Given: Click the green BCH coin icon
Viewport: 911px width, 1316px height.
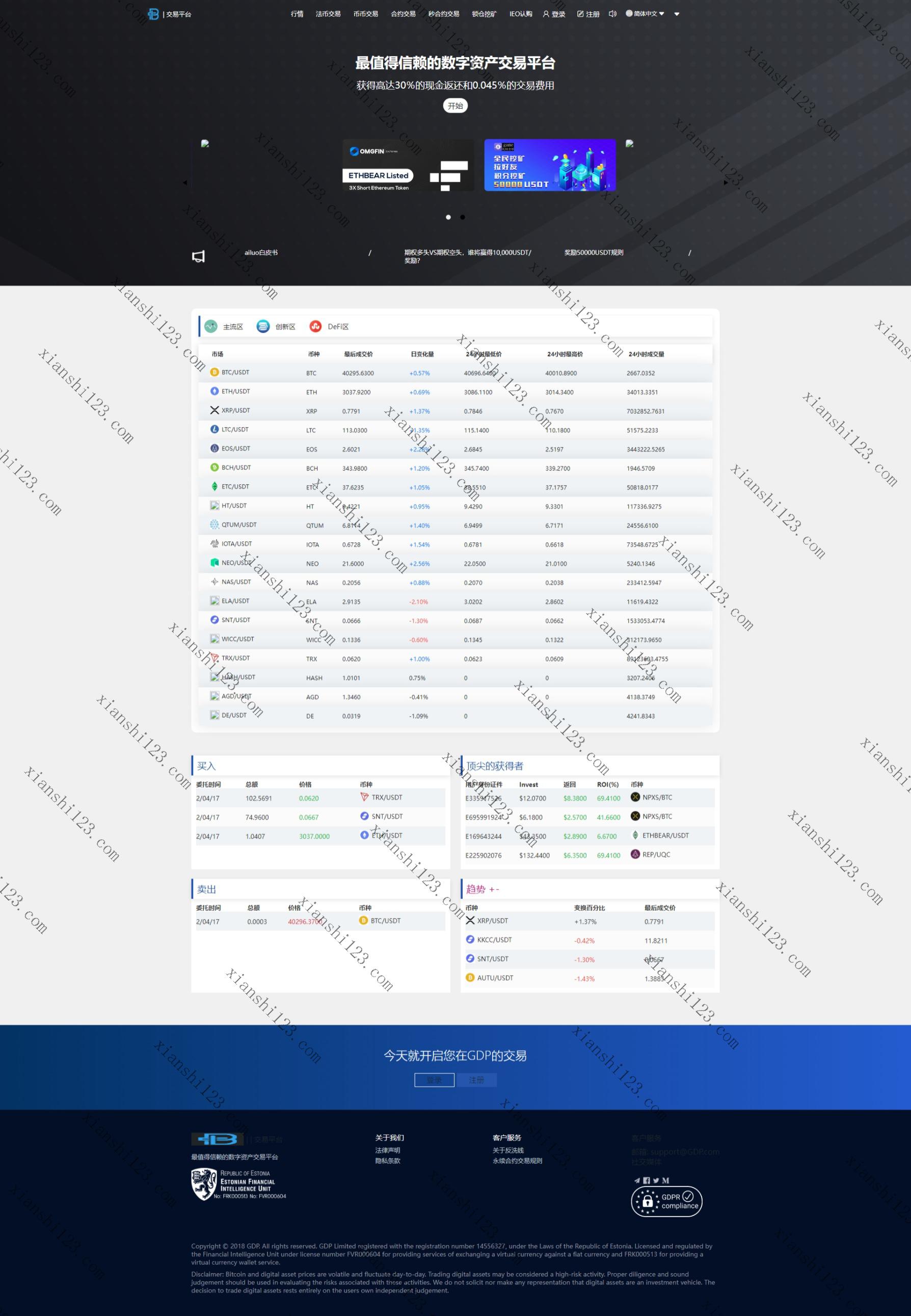Looking at the screenshot, I should [x=215, y=467].
